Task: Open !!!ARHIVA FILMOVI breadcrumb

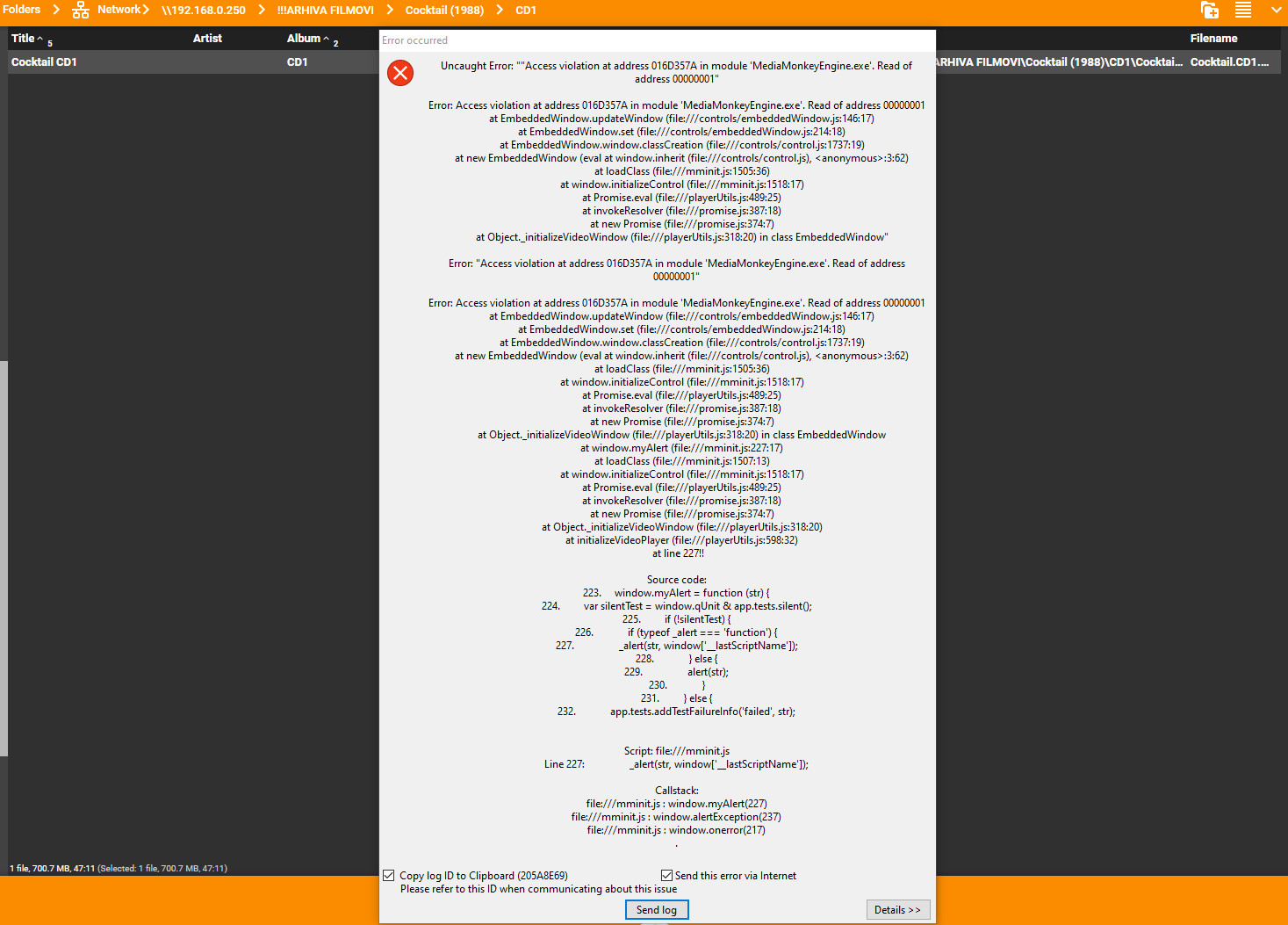Action: pyautogui.click(x=325, y=11)
